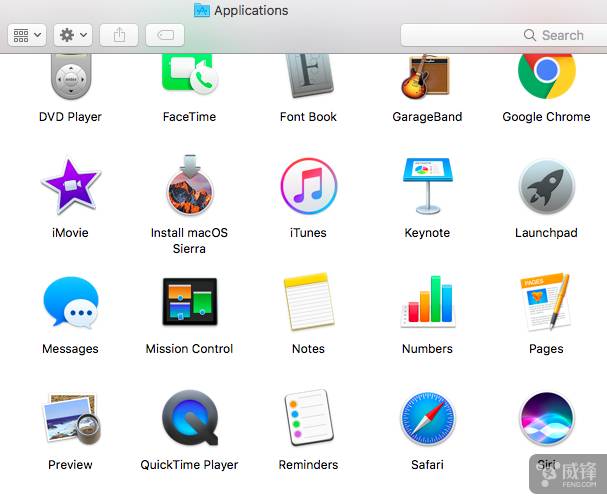The height and width of the screenshot is (499, 607).
Task: Click the "Font Book" label
Action: (308, 117)
